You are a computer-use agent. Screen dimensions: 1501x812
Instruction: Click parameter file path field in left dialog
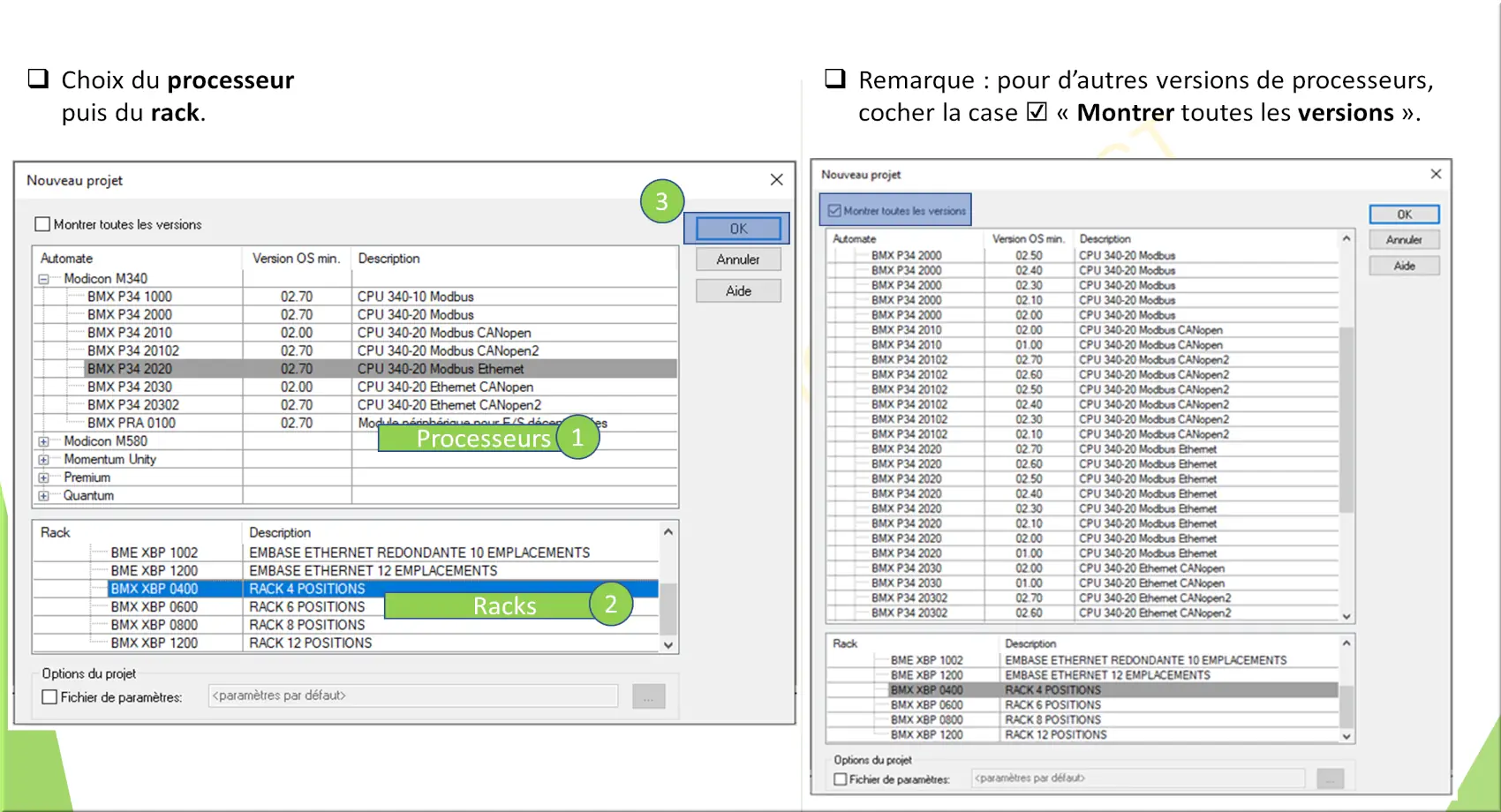[413, 696]
